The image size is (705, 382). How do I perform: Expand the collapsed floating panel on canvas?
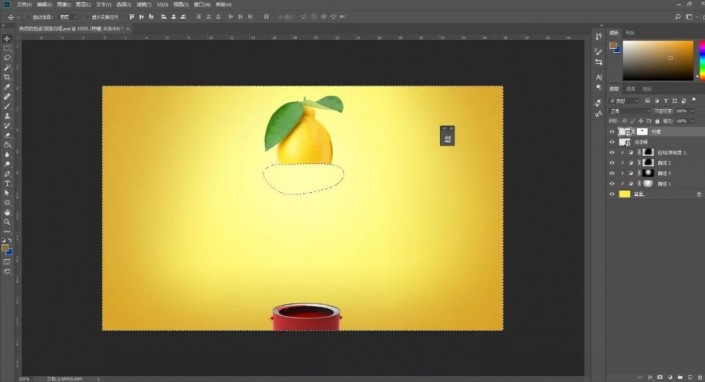(x=447, y=136)
